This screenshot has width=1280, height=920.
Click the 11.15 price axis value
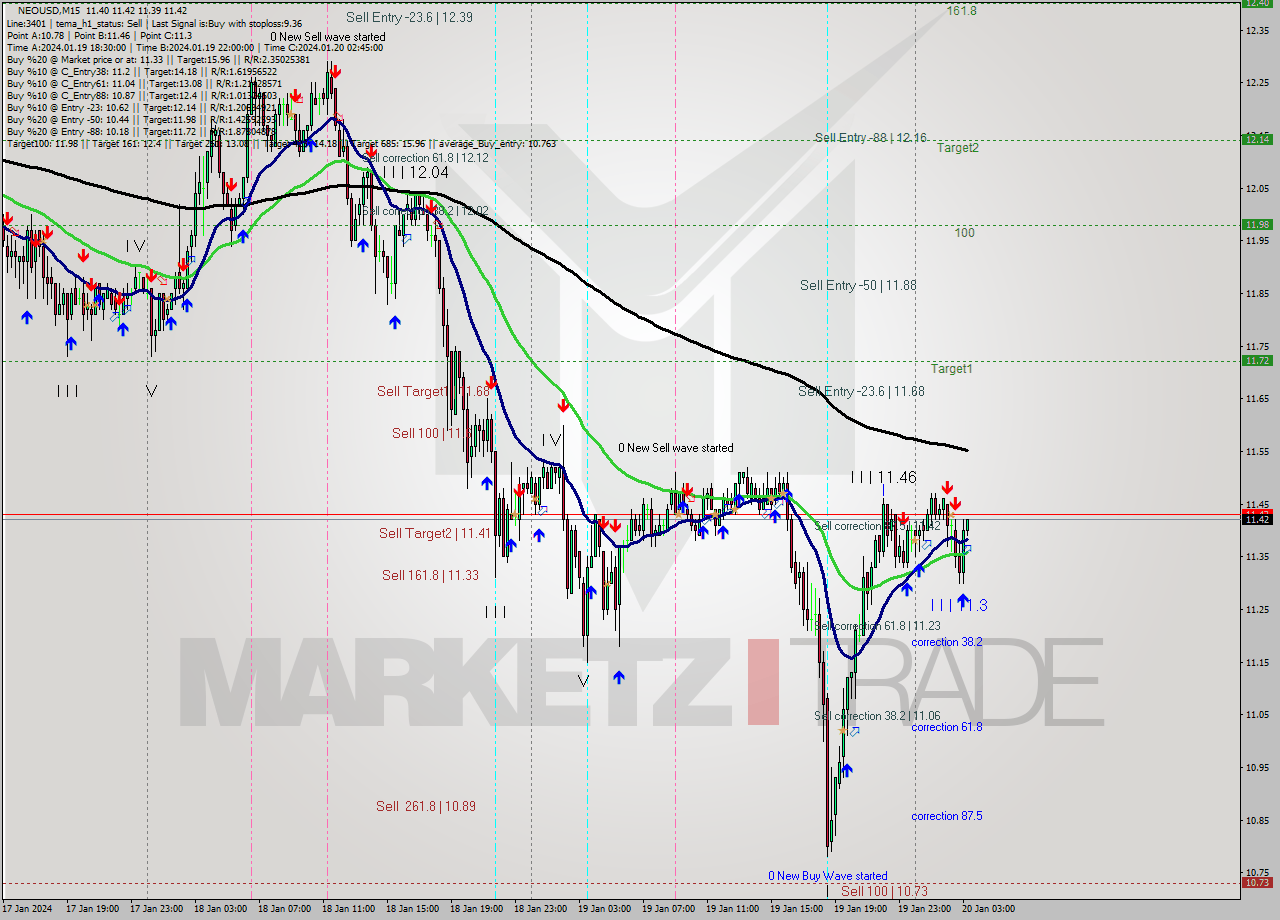pyautogui.click(x=1257, y=662)
